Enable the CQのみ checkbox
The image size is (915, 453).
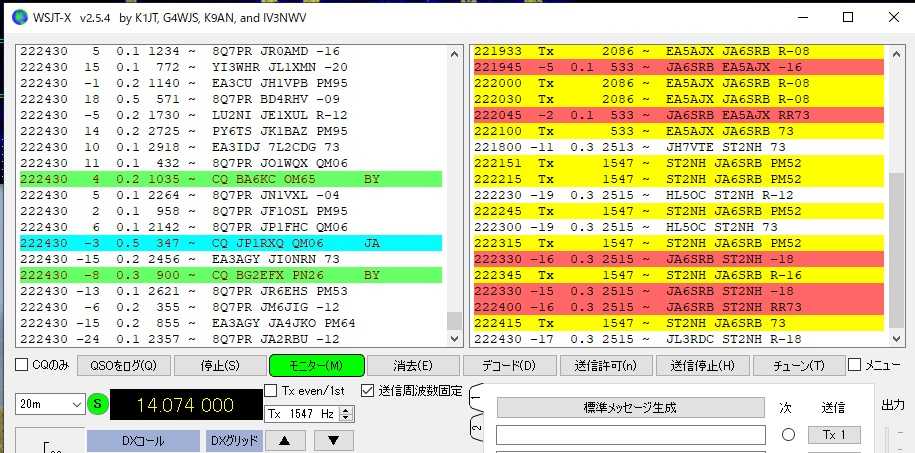point(22,365)
